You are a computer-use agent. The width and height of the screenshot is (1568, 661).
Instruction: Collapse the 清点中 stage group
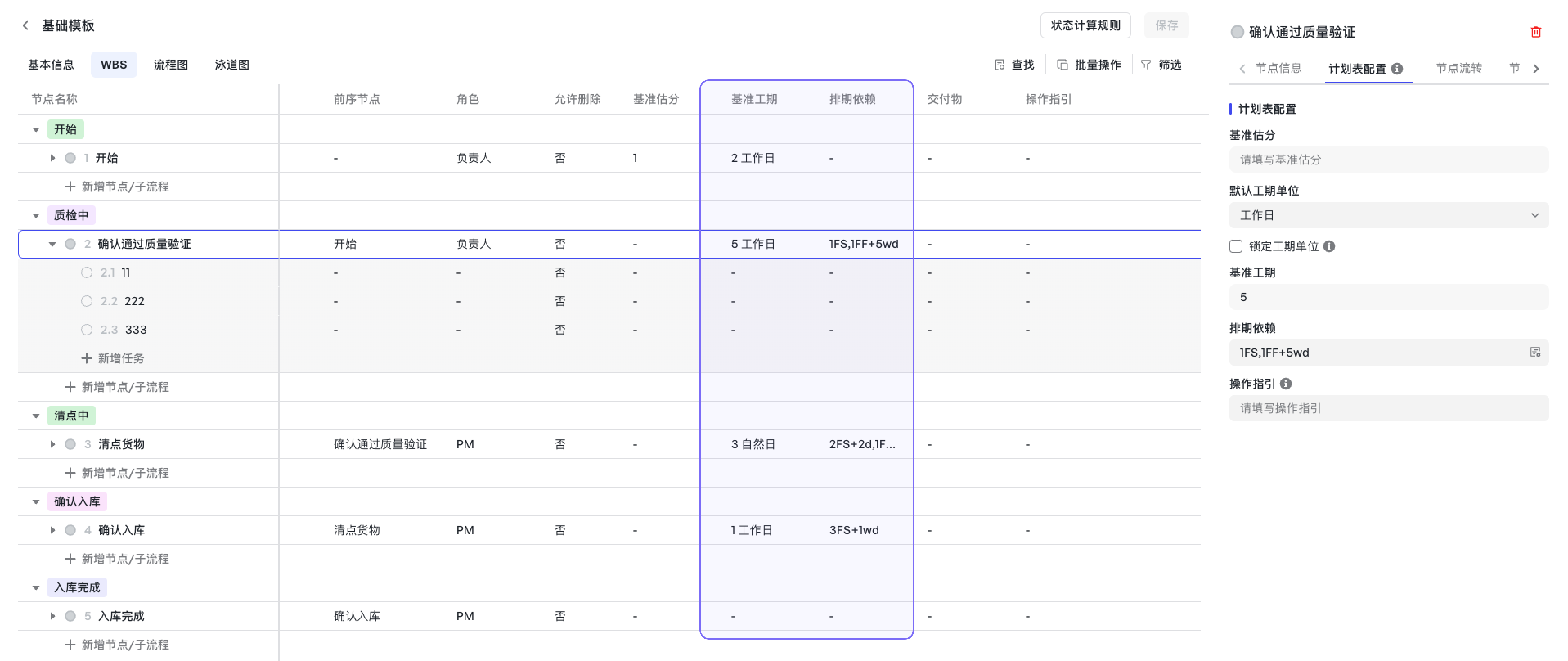click(36, 416)
